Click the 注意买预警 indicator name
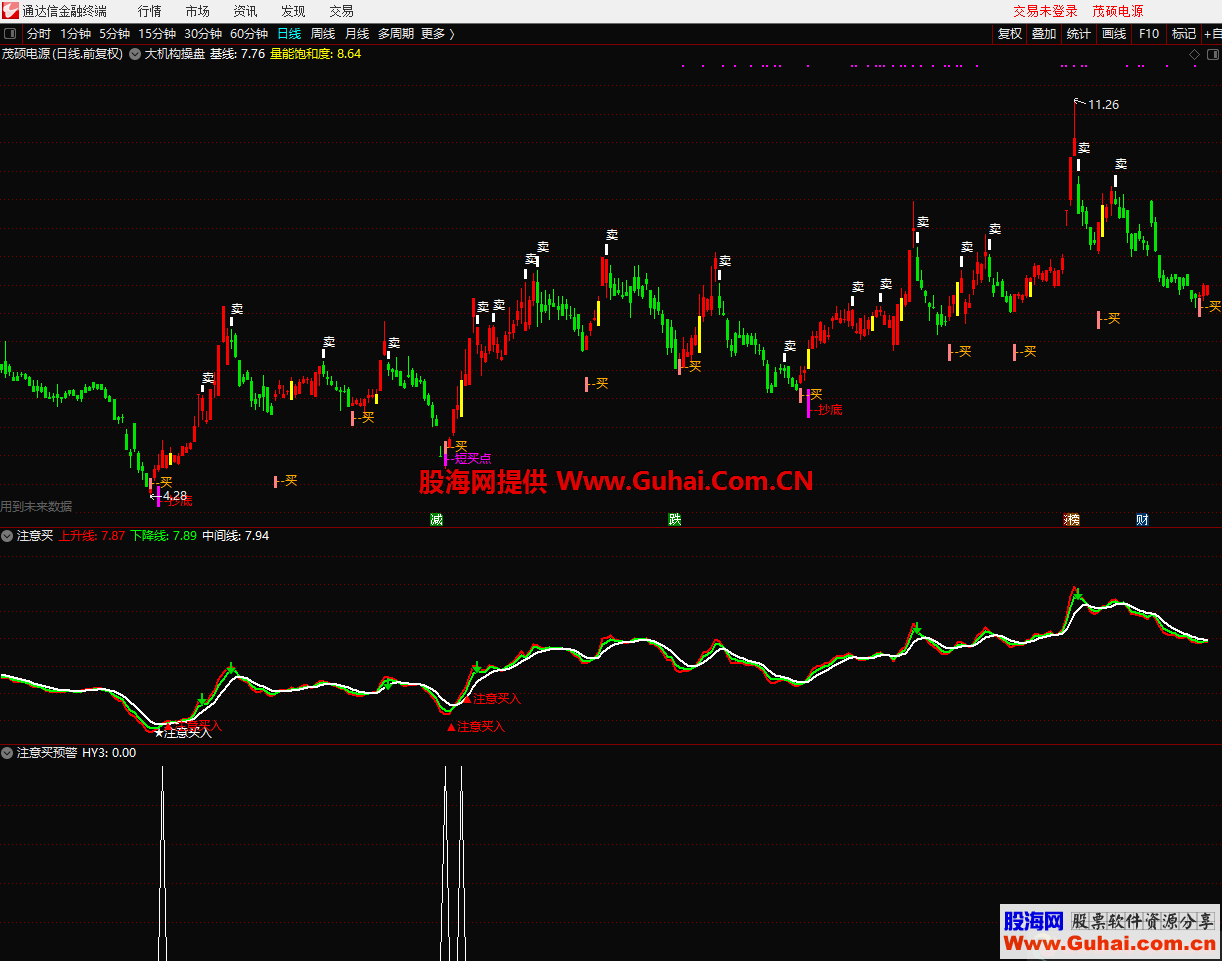Viewport: 1222px width, 961px height. pos(47,753)
